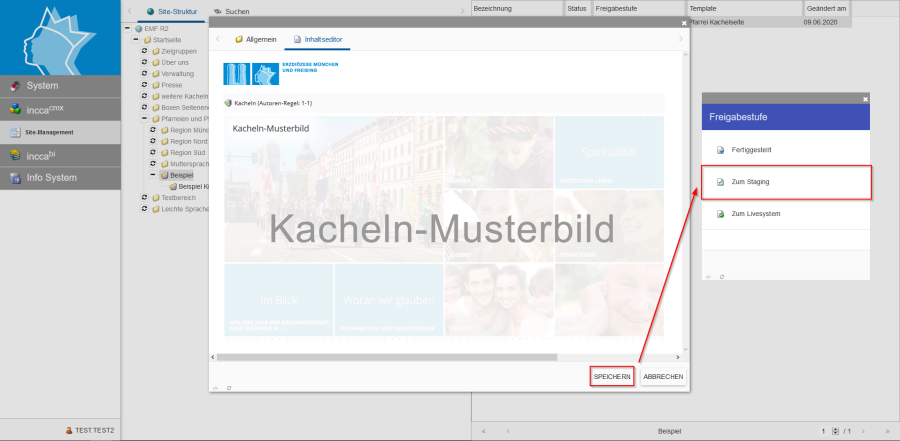Select Site-Management in the sidebar
Viewport: 900px width, 441px height.
point(60,132)
